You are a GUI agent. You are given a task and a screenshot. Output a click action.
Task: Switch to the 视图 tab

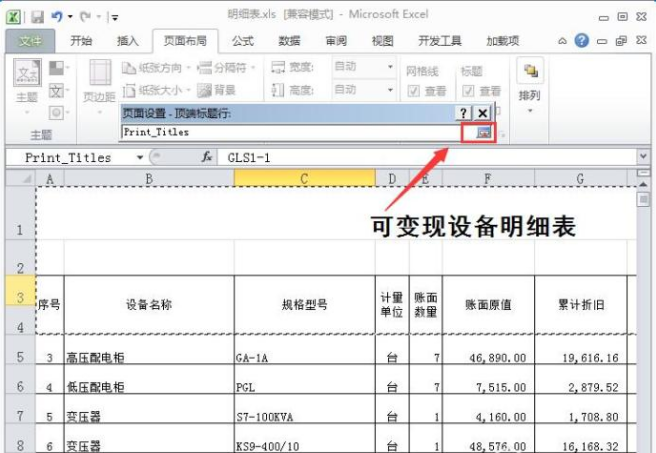point(382,41)
